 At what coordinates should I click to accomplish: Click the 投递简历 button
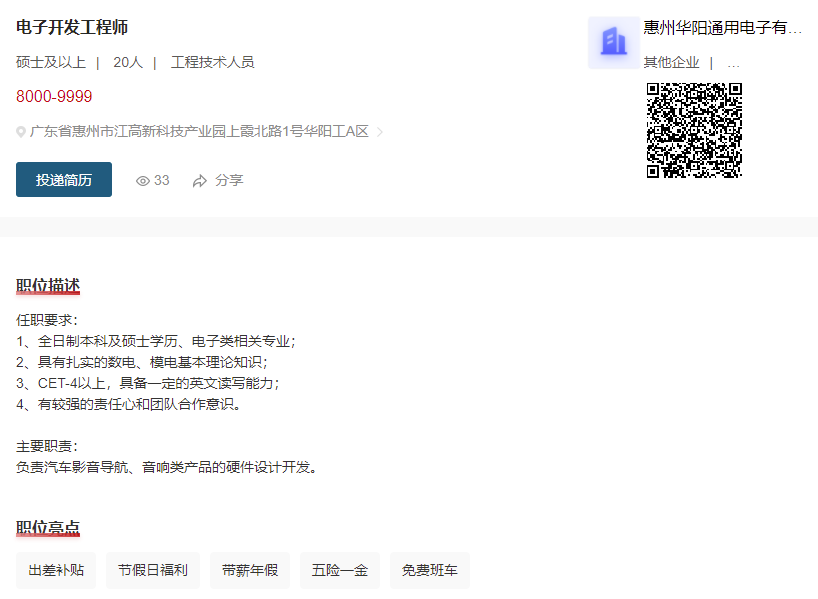(64, 179)
